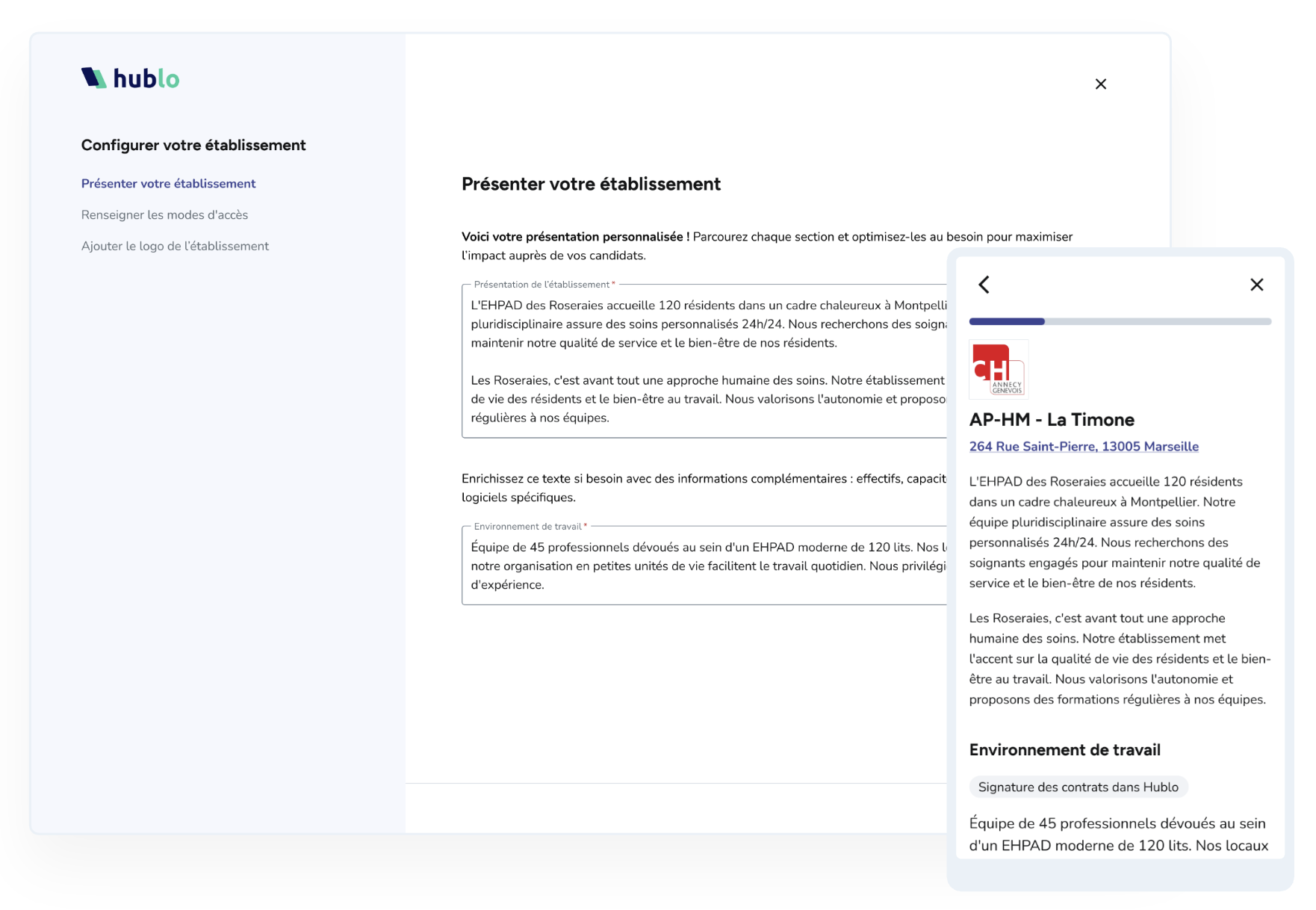Click the main Présenter votre établissement heading

pos(591,185)
